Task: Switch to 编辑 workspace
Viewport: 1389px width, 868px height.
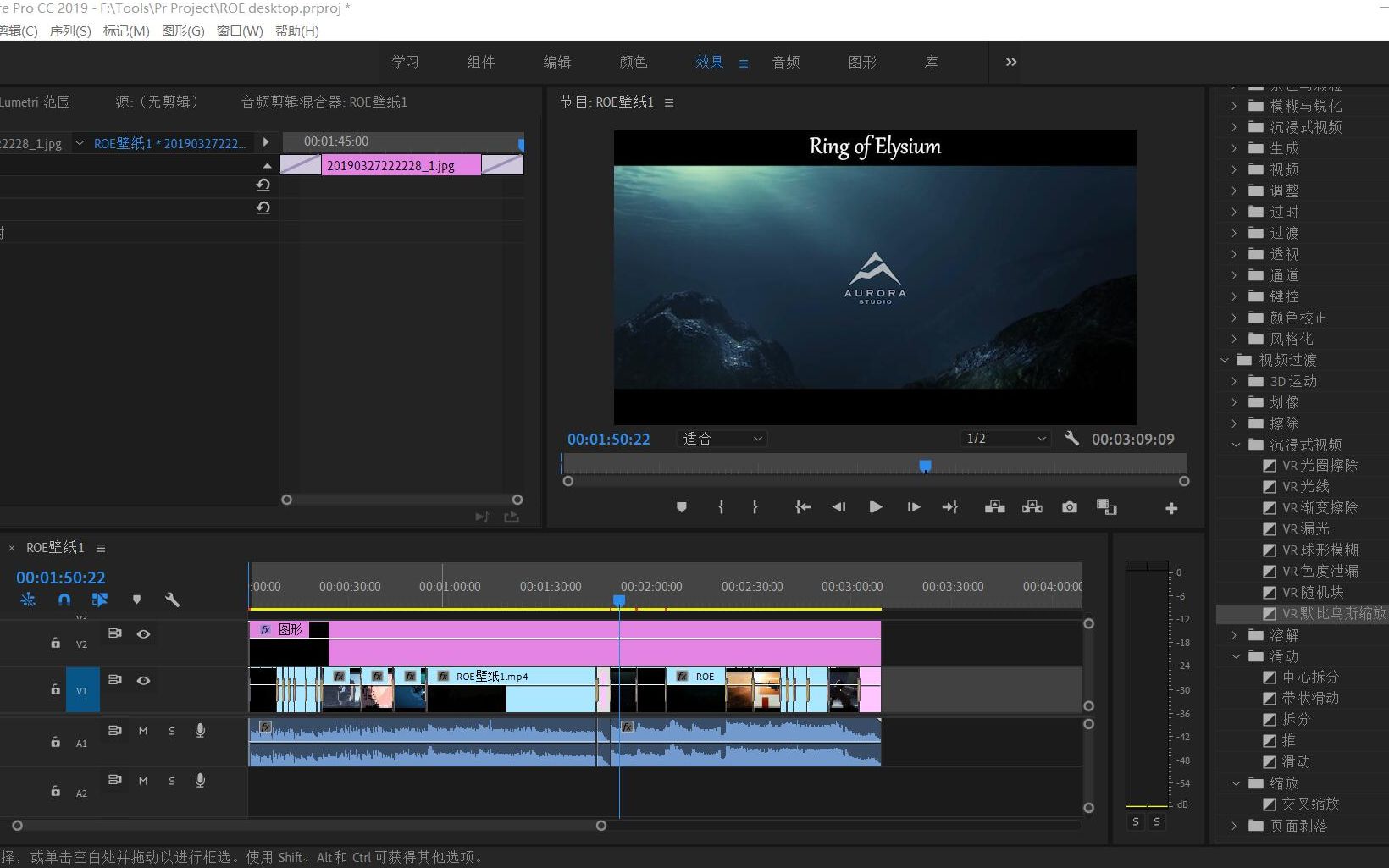Action: click(557, 62)
